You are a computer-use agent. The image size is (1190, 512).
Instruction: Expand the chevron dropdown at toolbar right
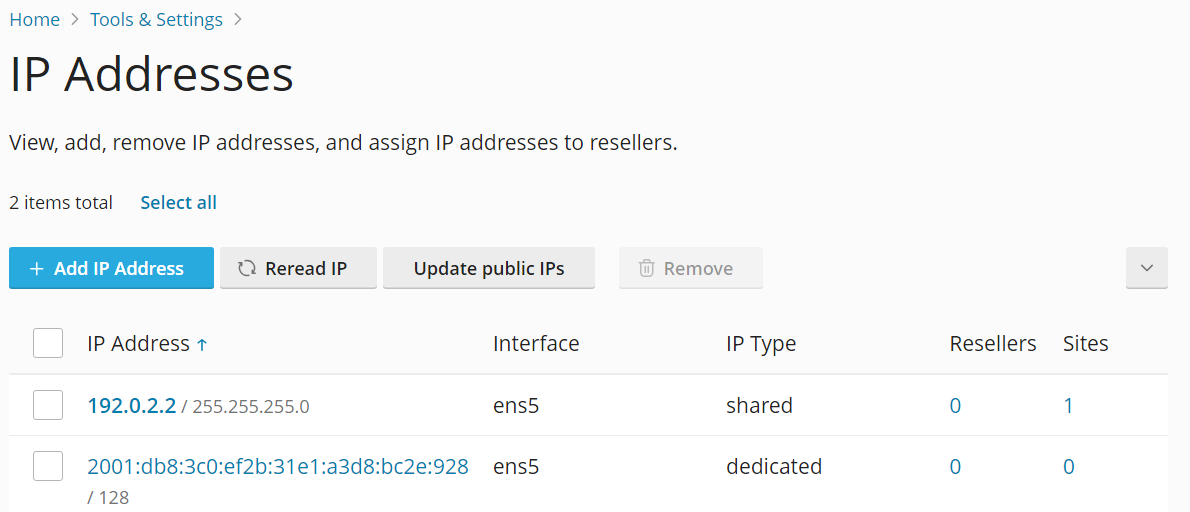coord(1146,269)
